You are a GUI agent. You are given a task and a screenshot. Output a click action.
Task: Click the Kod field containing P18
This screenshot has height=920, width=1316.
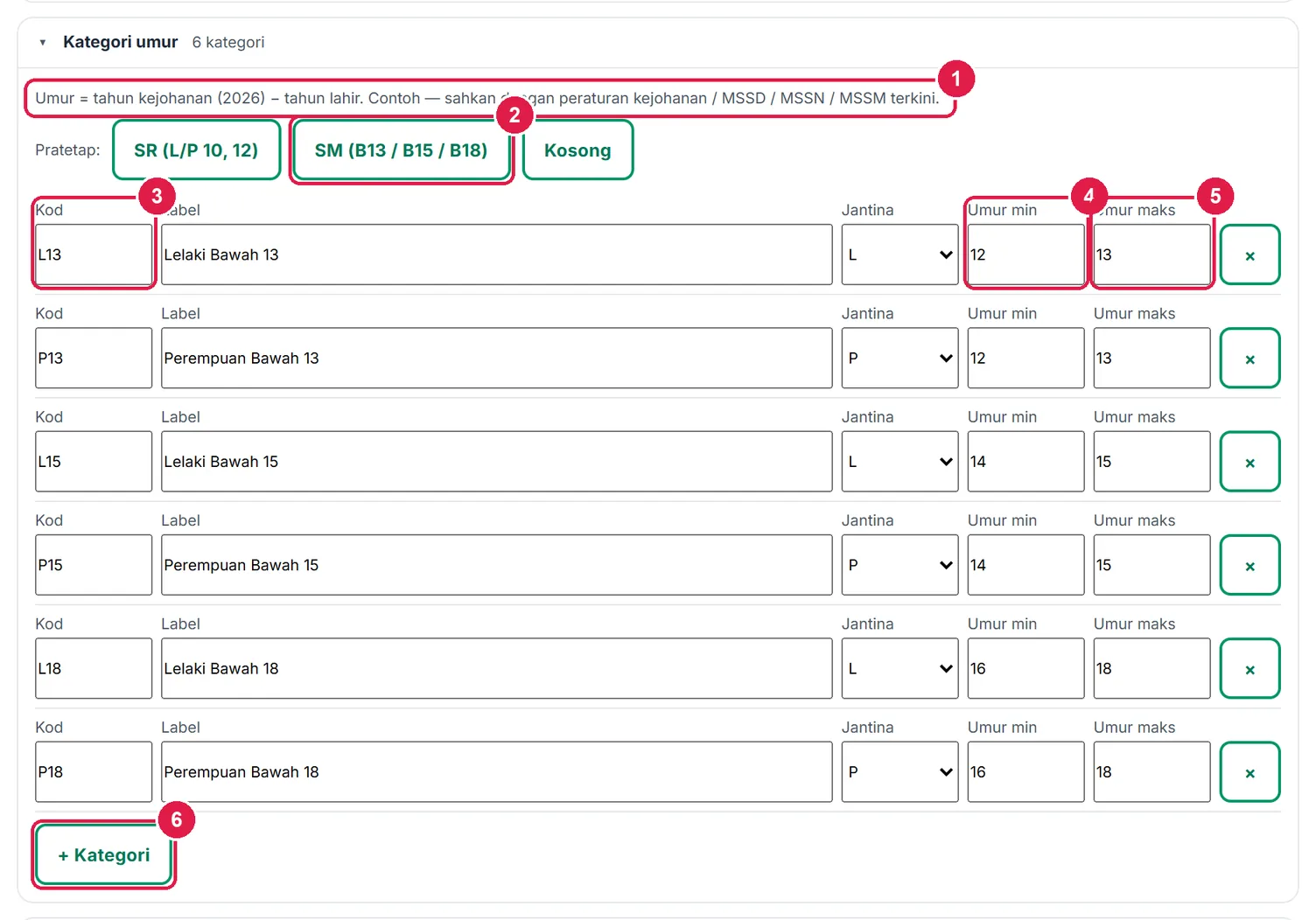click(x=94, y=772)
